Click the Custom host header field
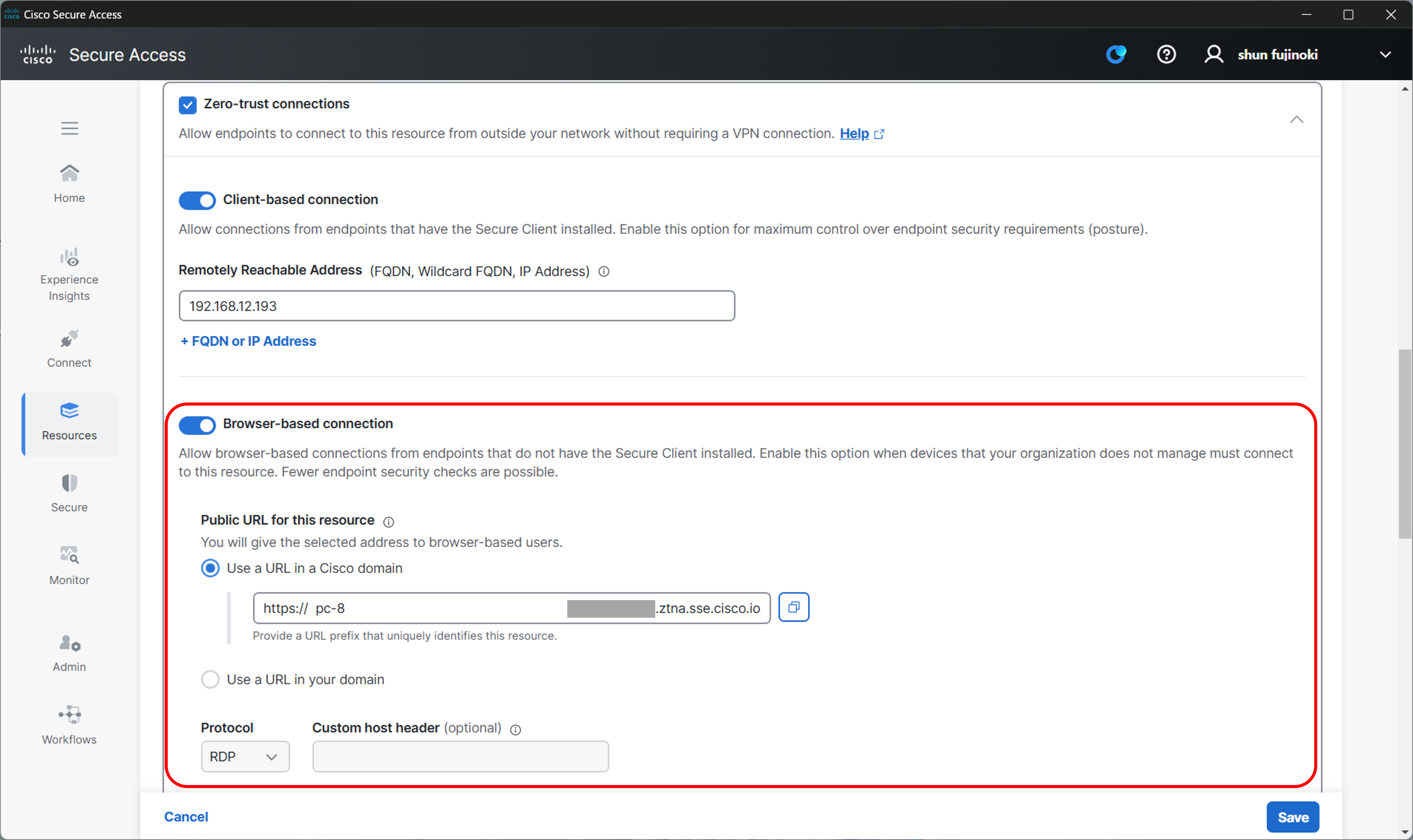 tap(460, 756)
